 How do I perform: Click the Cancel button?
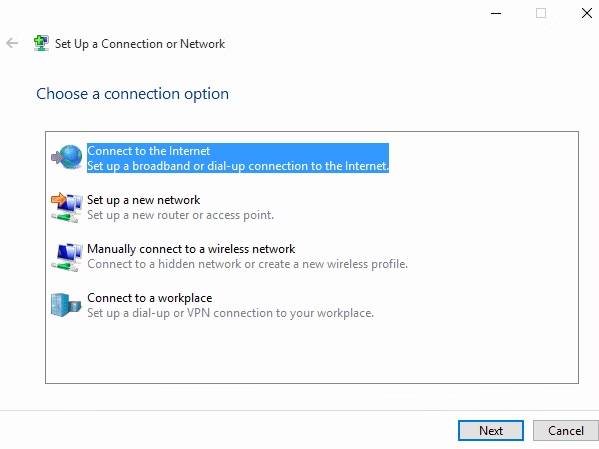tap(566, 431)
